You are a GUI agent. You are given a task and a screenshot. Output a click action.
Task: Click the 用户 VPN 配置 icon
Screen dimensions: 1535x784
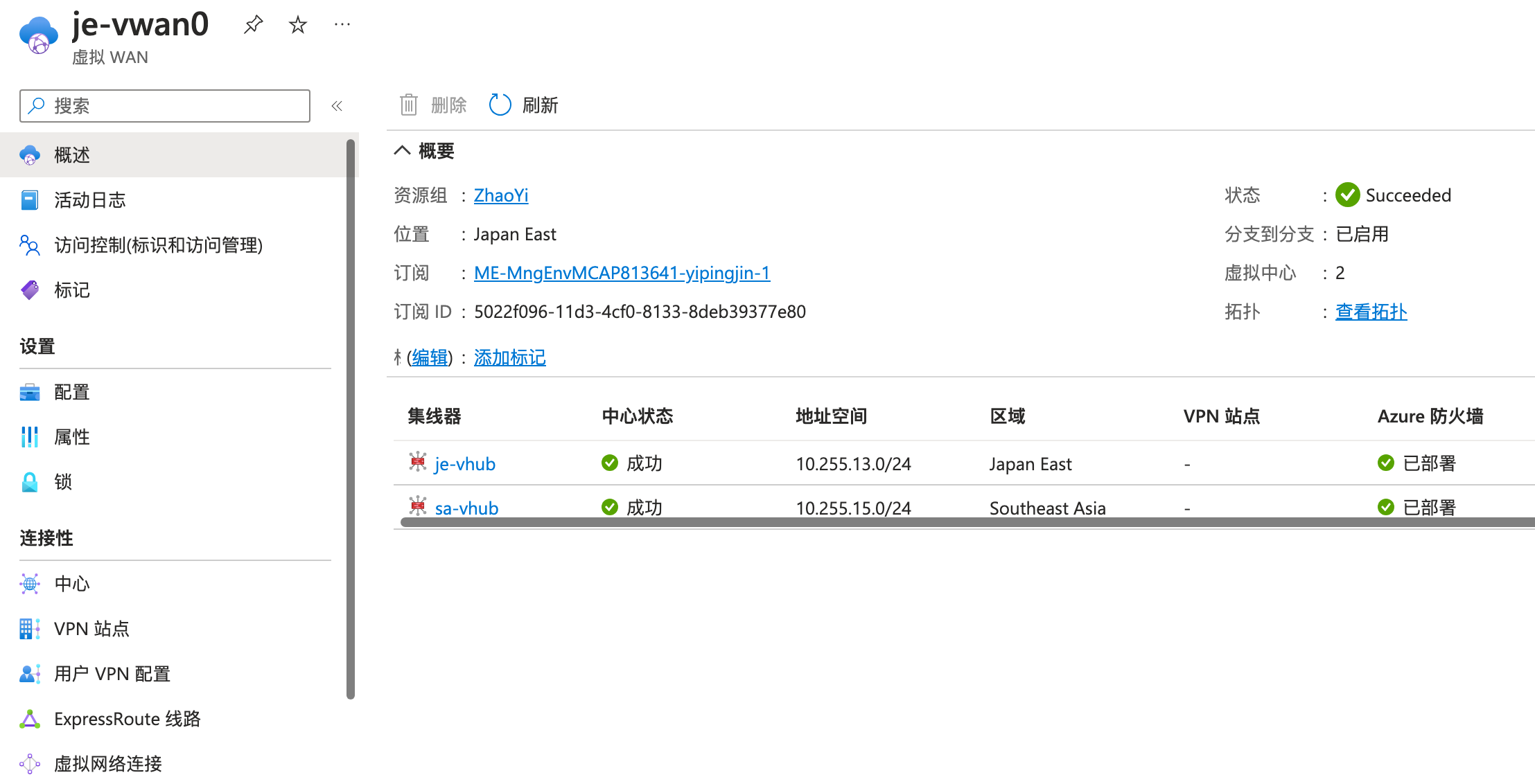30,674
